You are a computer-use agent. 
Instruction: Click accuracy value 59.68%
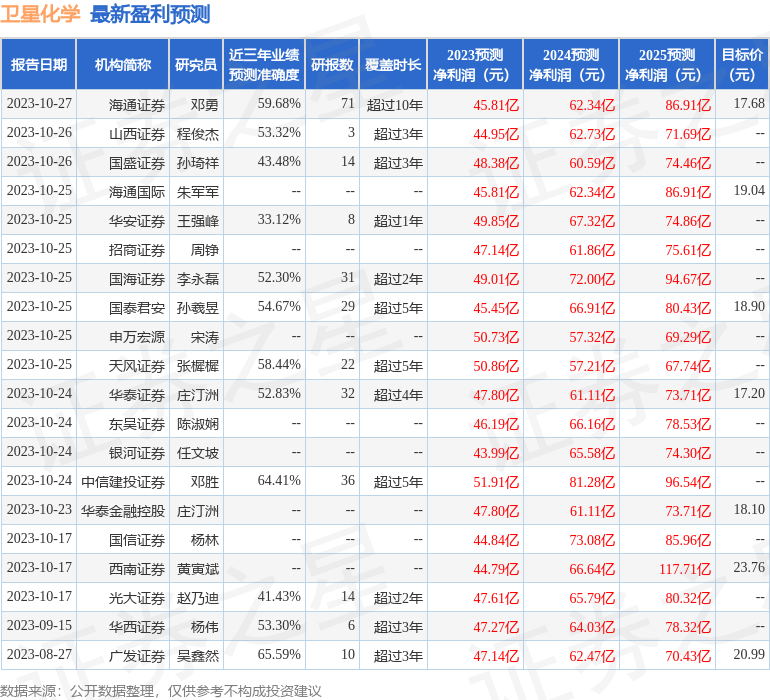[x=279, y=104]
